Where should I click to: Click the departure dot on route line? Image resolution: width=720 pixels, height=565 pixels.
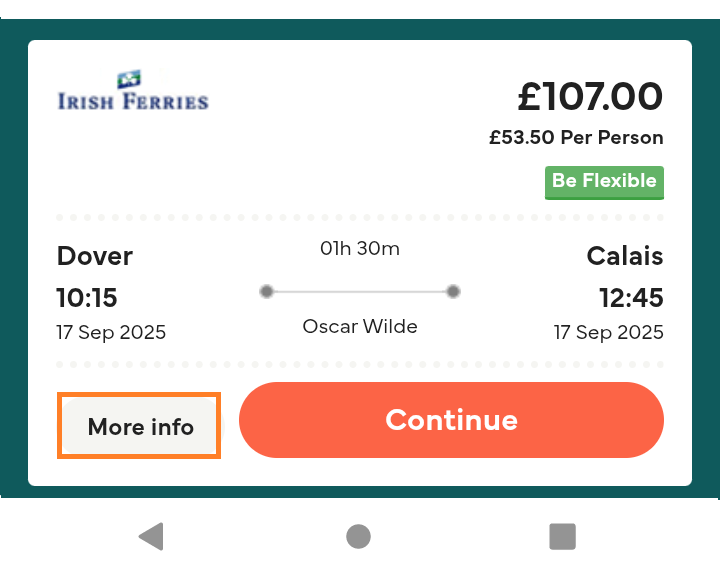click(x=266, y=291)
